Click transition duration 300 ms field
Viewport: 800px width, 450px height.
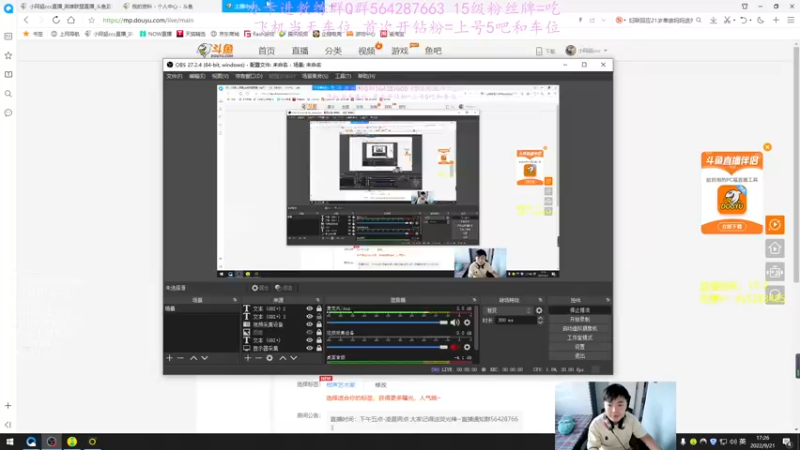click(516, 320)
